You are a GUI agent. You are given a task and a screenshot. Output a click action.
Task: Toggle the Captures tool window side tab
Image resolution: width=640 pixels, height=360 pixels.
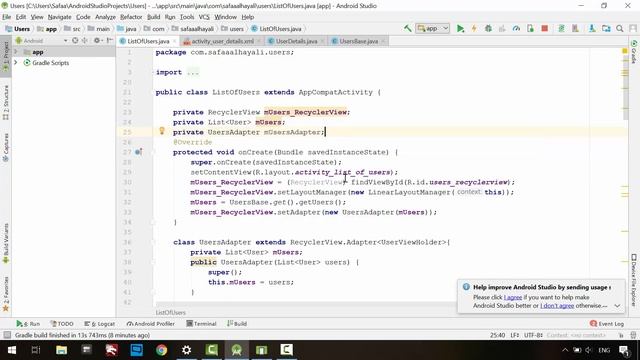click(6, 147)
